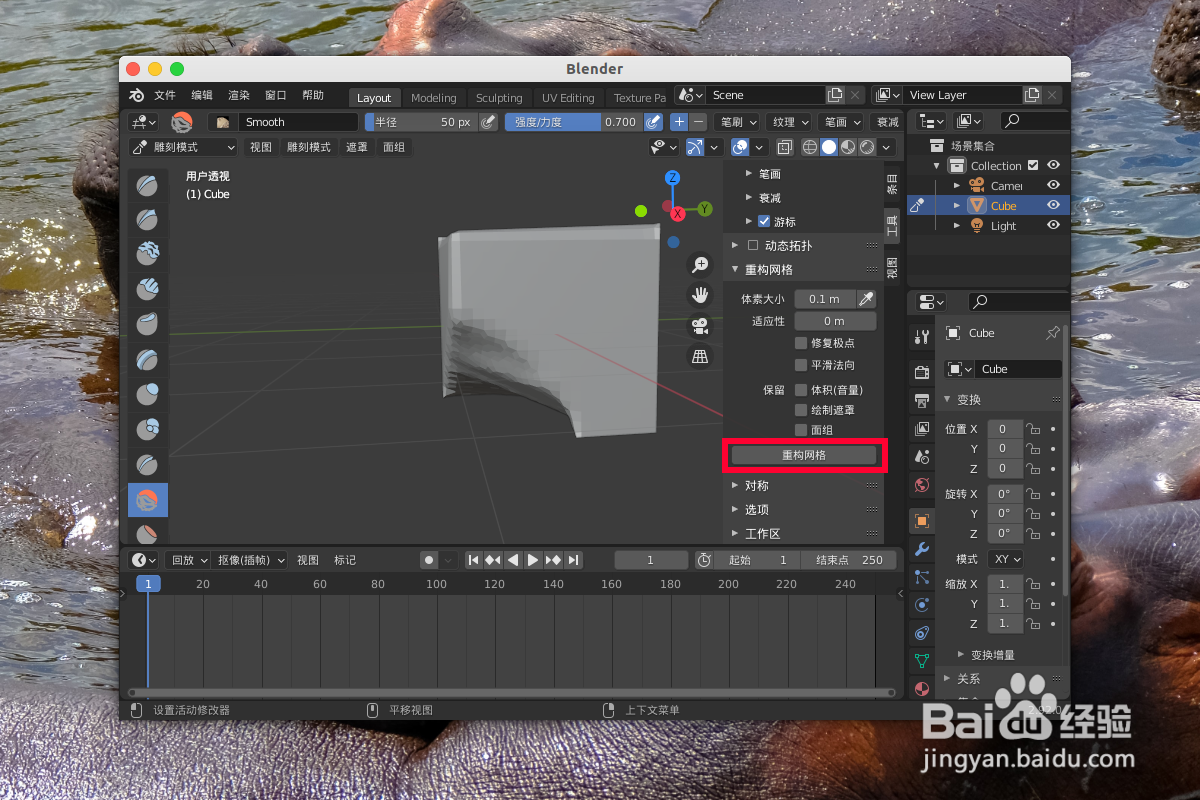Select the active Smooth brush tool in toolbar
The width and height of the screenshot is (1200, 800).
pyautogui.click(x=148, y=499)
